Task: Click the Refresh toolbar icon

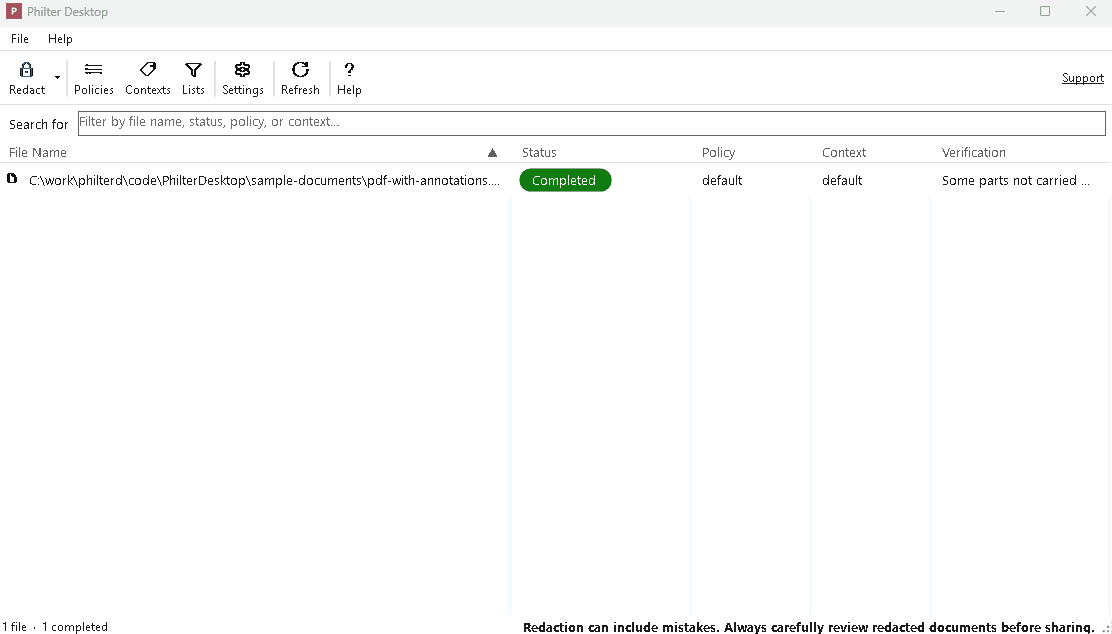Action: pos(300,69)
